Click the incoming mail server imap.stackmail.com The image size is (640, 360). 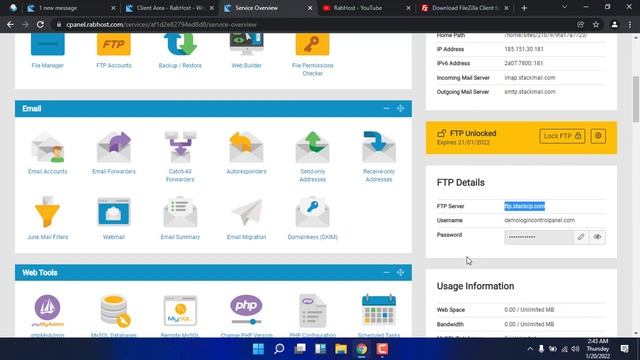coord(529,78)
